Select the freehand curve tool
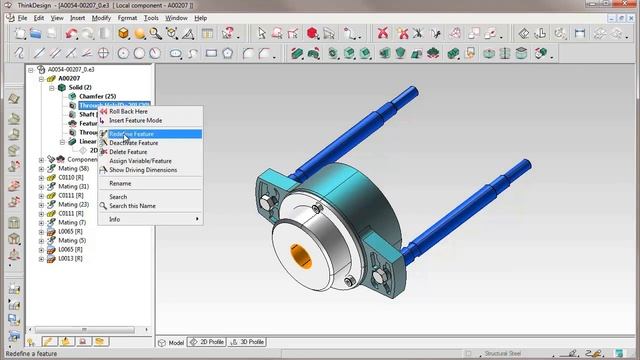Screen dimensions: 640x360 (19, 53)
